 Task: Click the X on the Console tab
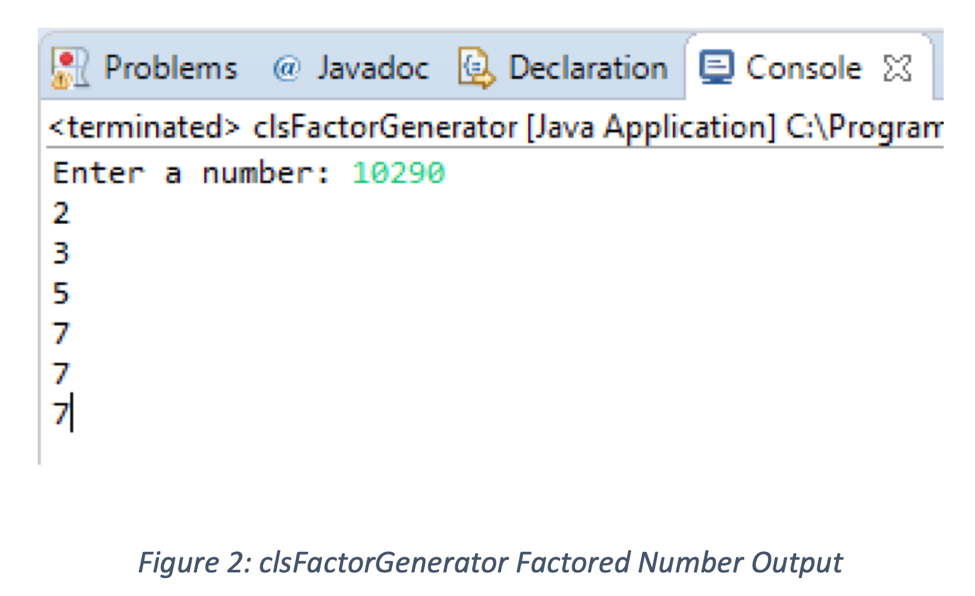[895, 66]
